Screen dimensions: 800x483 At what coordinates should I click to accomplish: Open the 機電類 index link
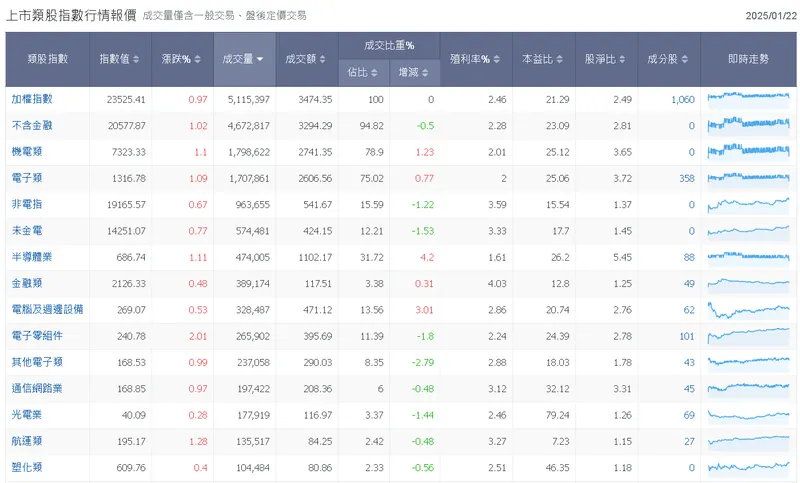point(27,151)
